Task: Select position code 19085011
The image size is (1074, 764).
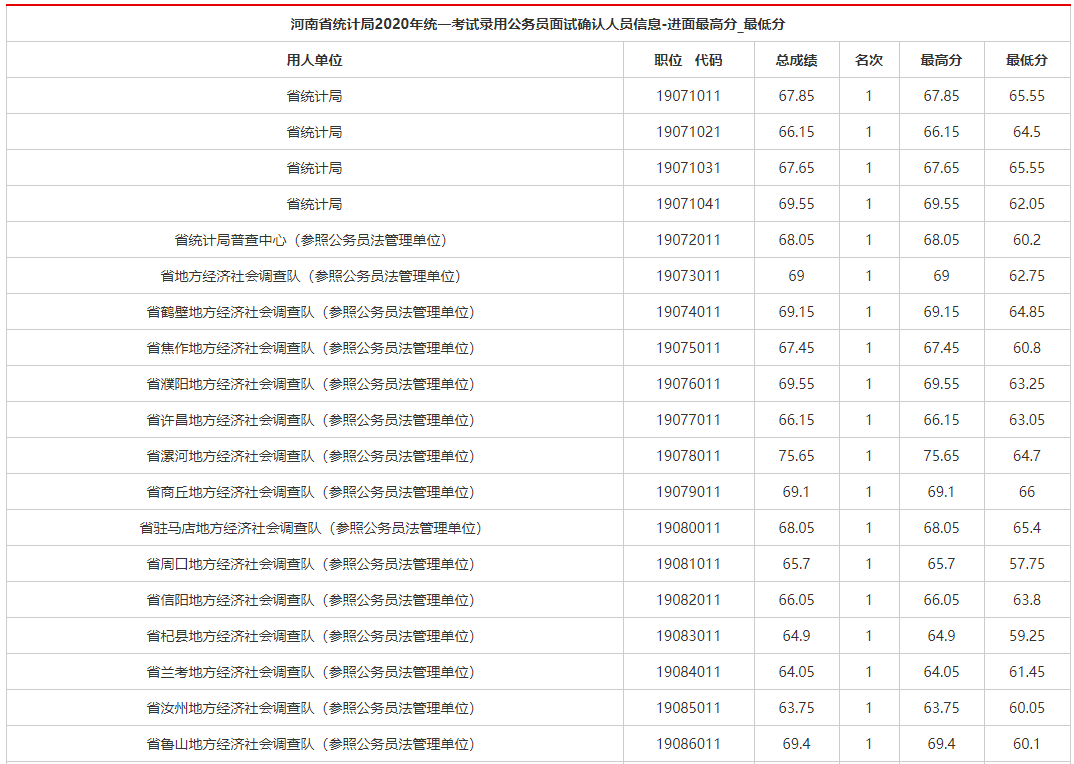Action: tap(688, 708)
